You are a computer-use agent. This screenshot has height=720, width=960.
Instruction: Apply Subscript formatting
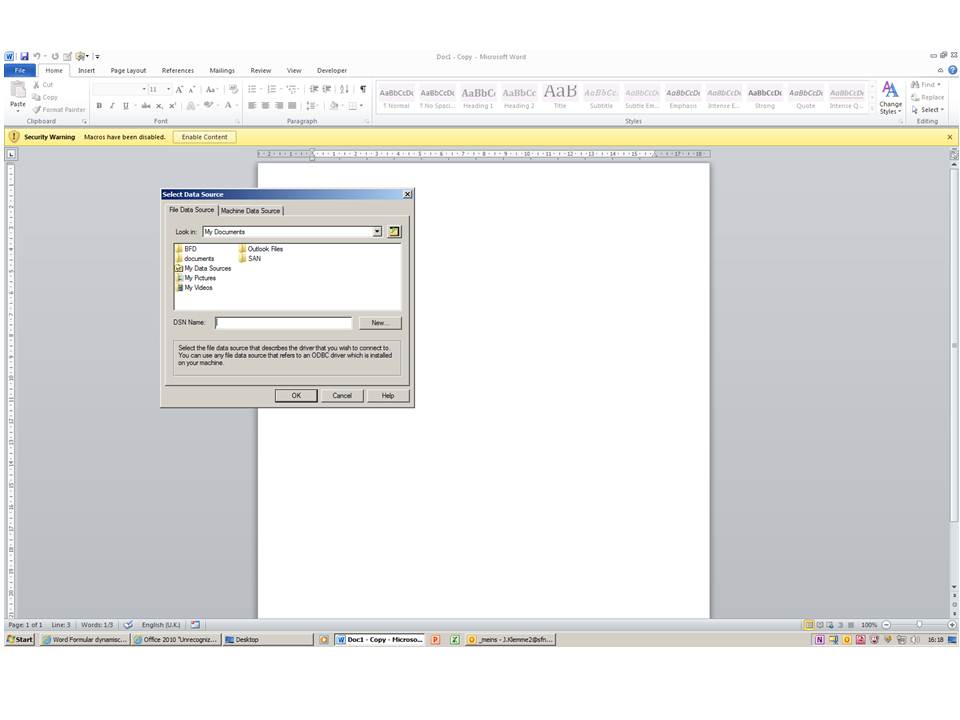[159, 106]
